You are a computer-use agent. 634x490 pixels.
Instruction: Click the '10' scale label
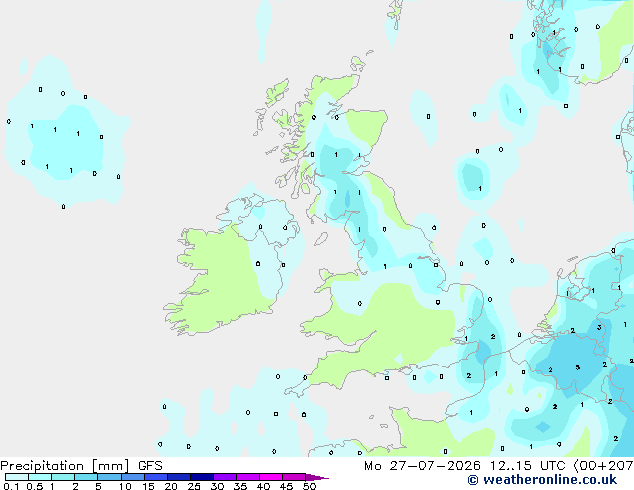(125, 486)
